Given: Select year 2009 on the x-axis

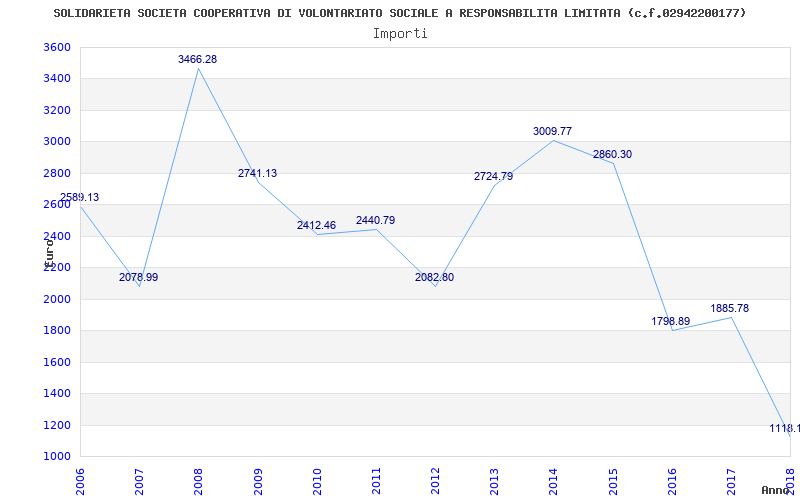Looking at the screenshot, I should click(258, 481).
